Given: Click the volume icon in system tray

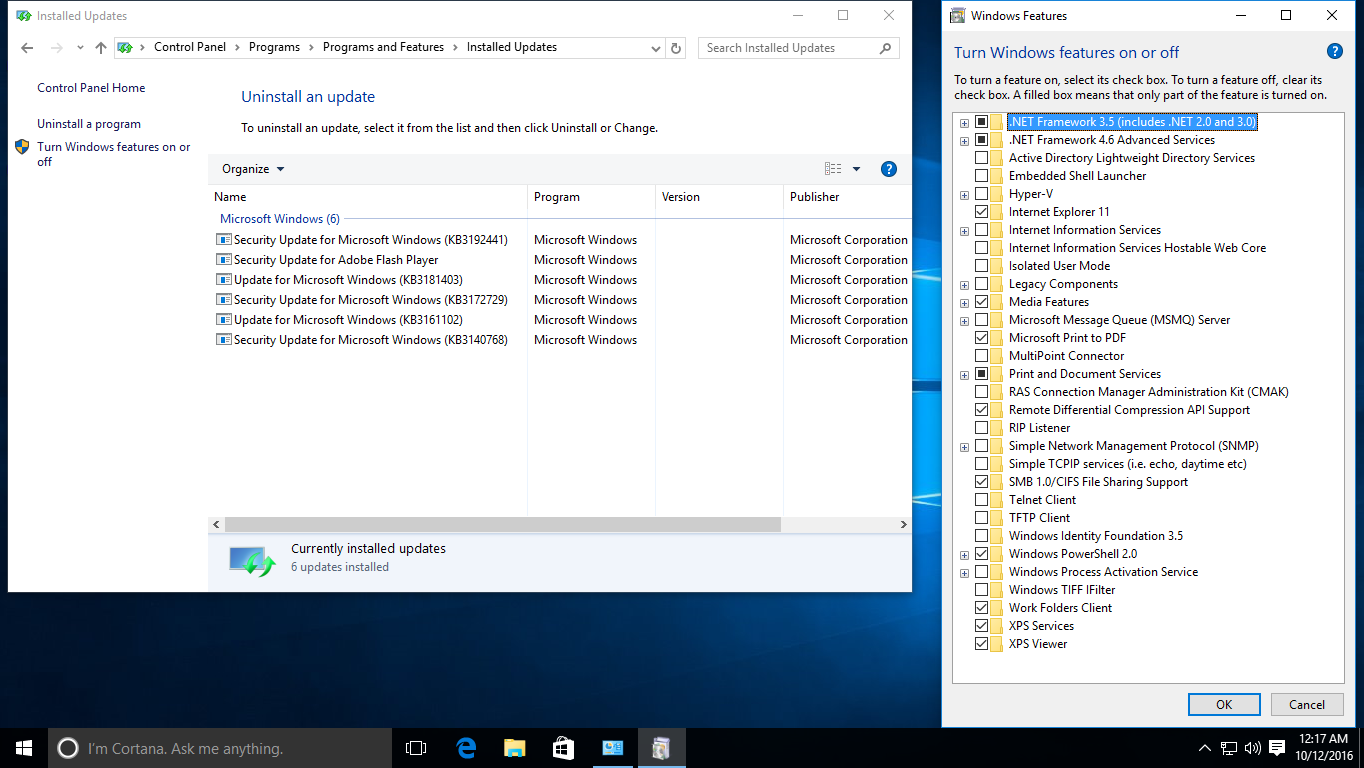Looking at the screenshot, I should pos(1253,748).
